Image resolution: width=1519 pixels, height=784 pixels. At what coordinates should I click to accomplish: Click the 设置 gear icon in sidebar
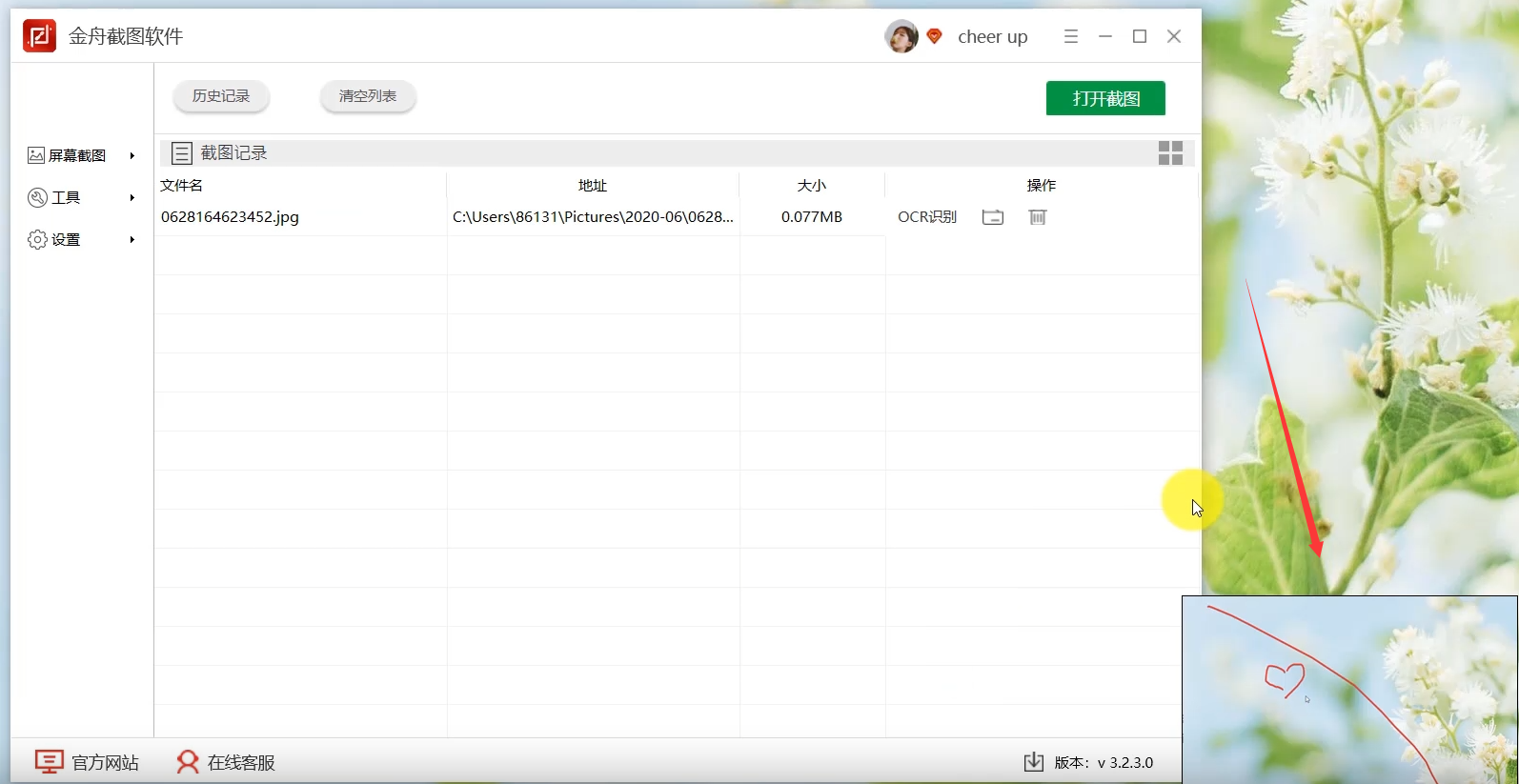[x=37, y=239]
